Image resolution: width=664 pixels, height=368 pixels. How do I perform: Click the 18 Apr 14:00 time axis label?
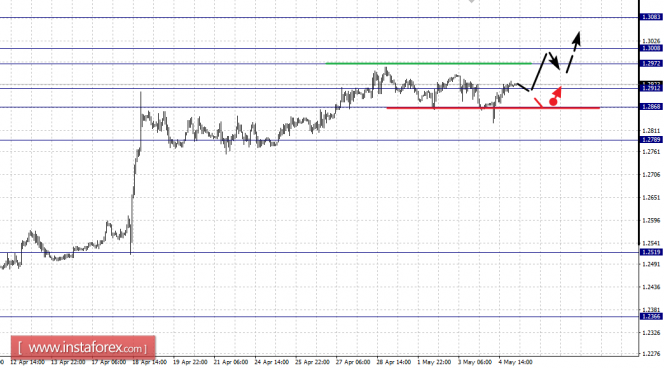[149, 362]
